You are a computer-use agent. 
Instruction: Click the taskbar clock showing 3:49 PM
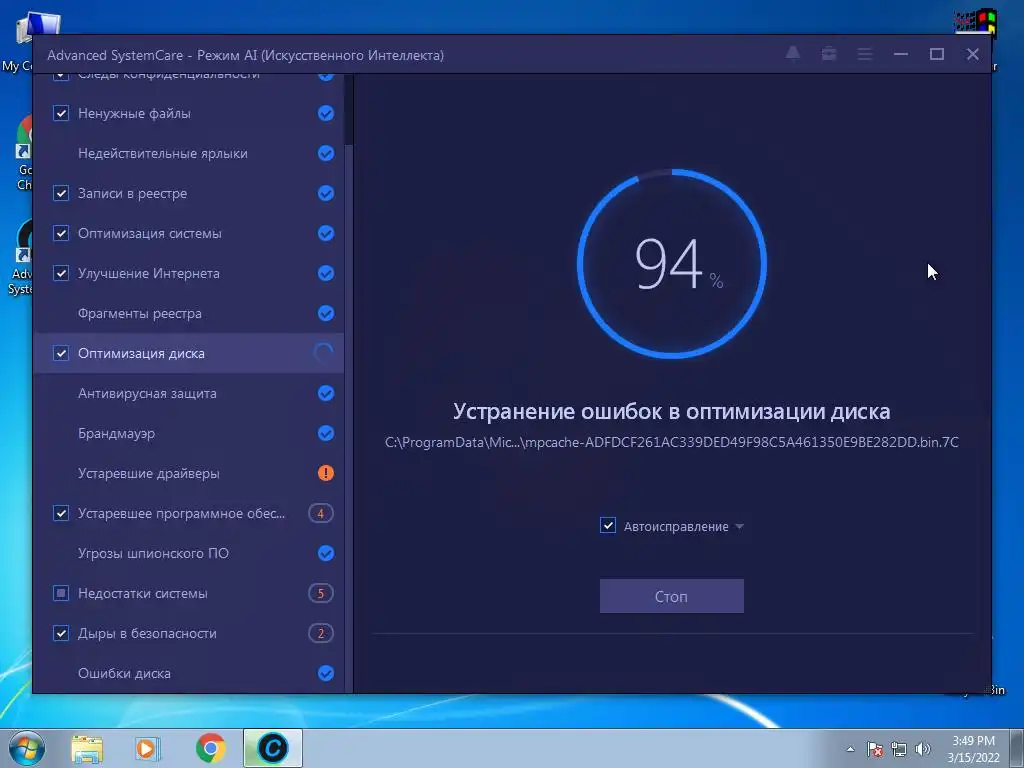point(973,749)
